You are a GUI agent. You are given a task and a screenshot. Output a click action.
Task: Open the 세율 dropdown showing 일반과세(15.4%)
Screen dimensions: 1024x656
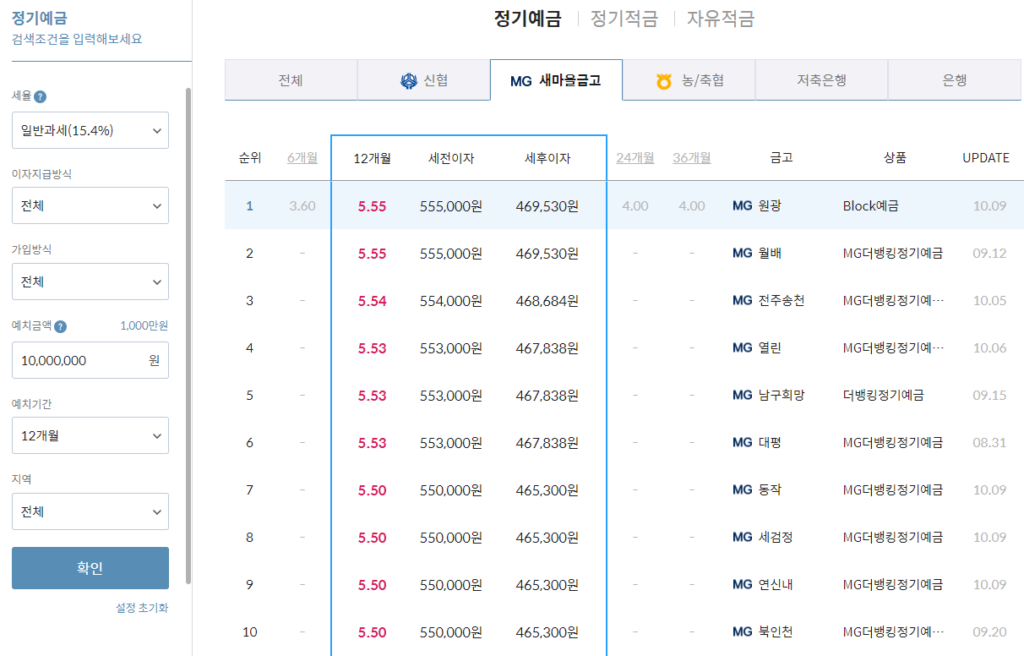click(x=90, y=130)
